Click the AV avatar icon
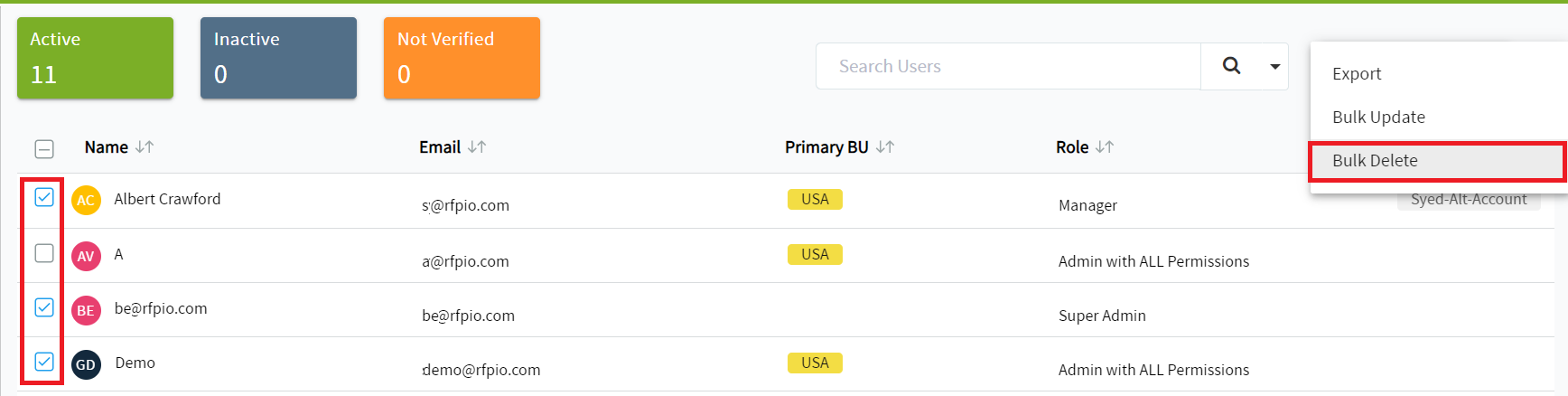Screen dimensions: 1568x396 86,256
